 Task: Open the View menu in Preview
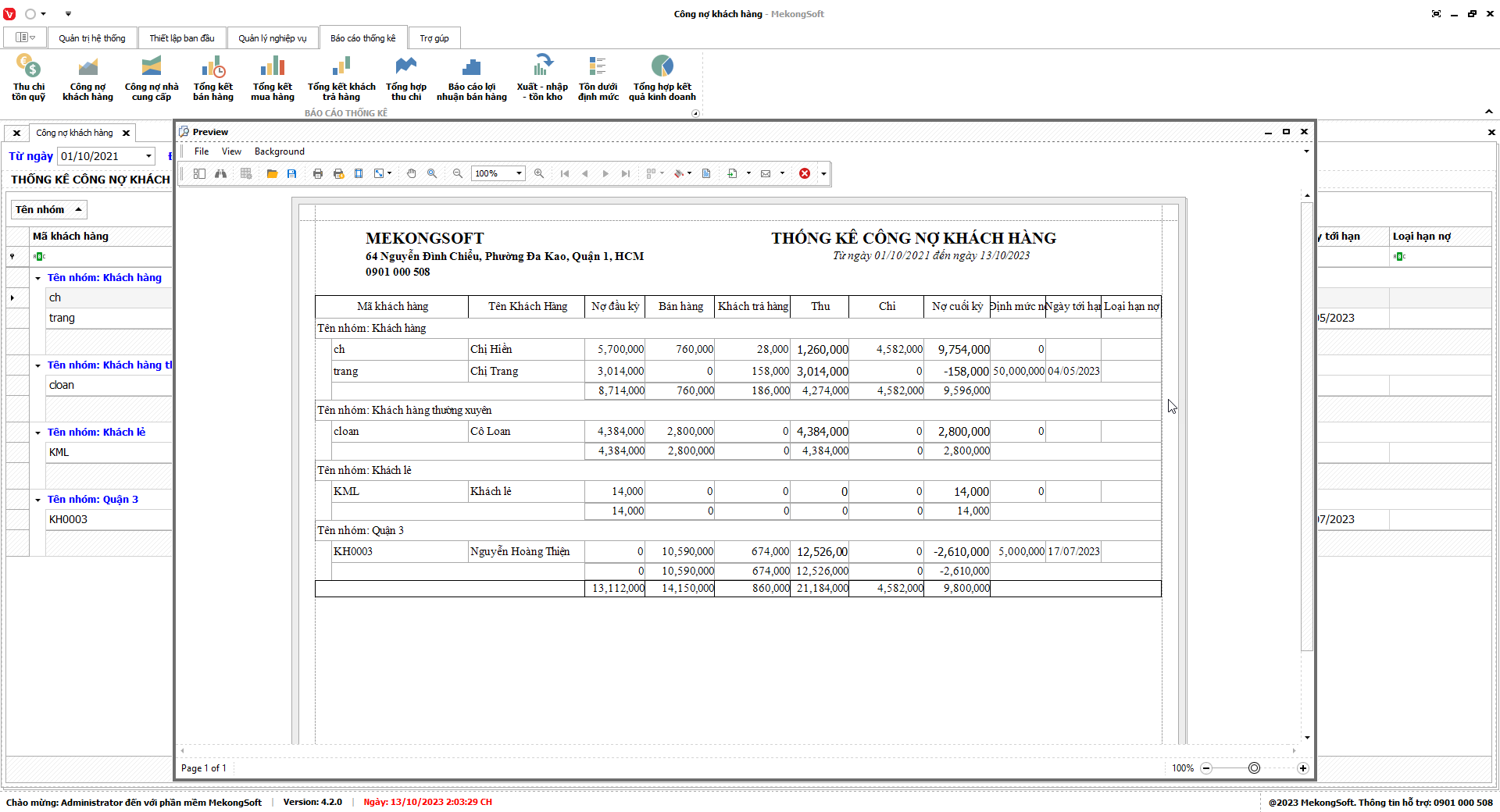pyautogui.click(x=231, y=151)
